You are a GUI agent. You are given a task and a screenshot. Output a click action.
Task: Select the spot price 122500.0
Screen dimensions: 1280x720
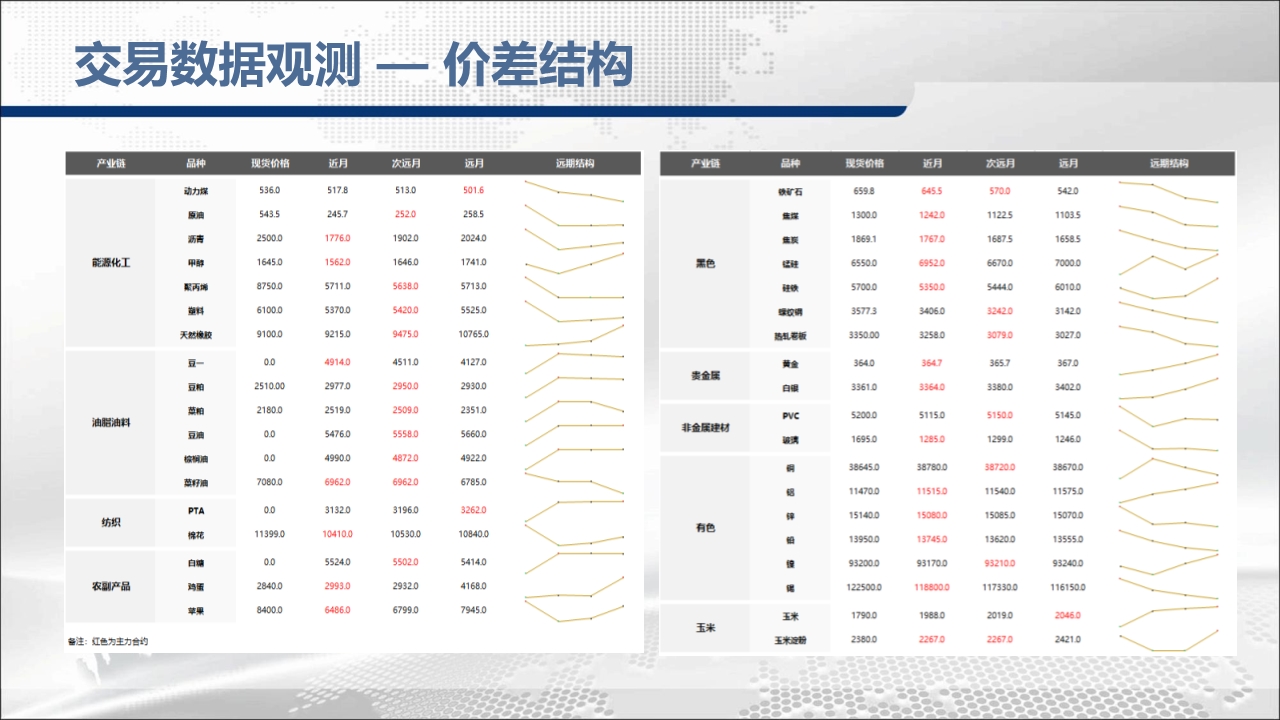863,587
